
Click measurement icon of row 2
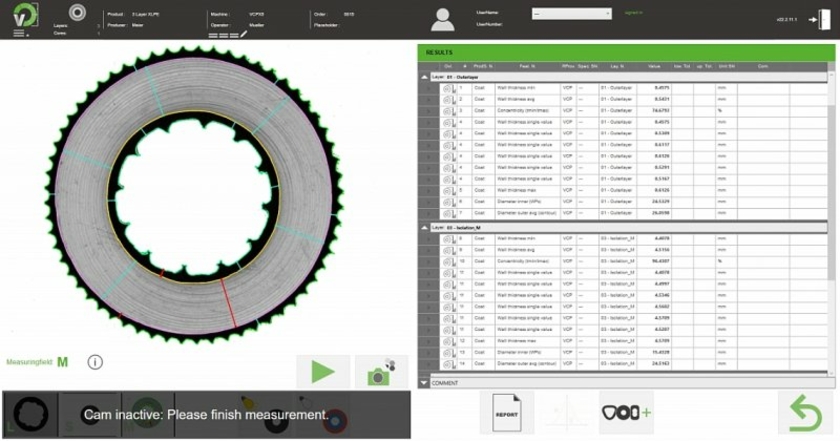coord(449,100)
